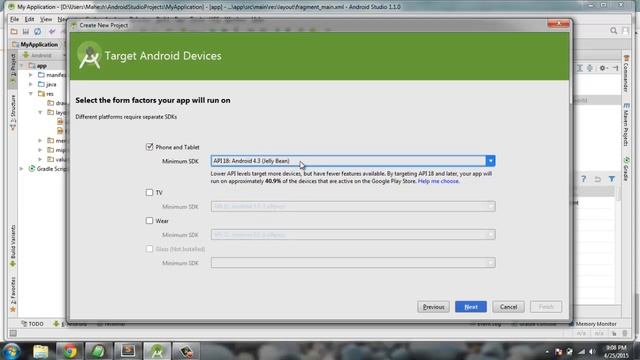Click the Finish button

(546, 307)
